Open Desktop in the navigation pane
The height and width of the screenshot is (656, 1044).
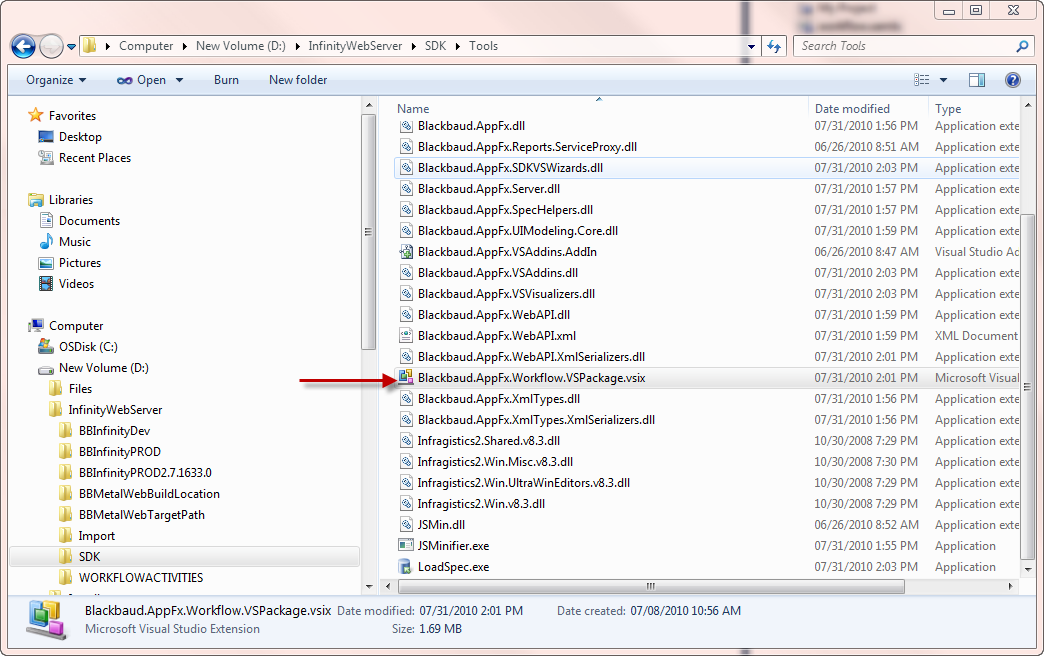point(80,137)
